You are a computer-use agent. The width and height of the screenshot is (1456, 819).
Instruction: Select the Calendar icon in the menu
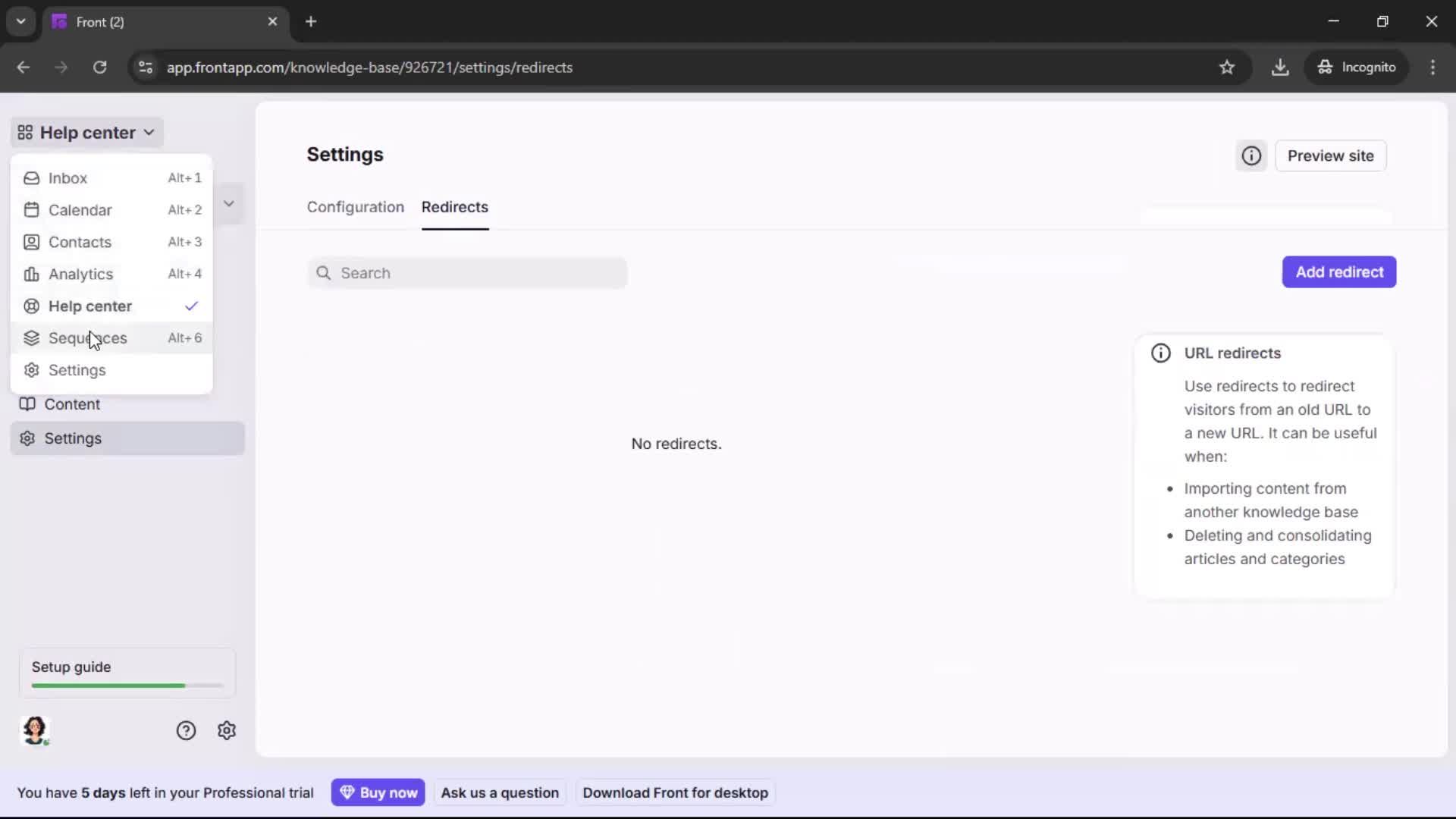31,210
